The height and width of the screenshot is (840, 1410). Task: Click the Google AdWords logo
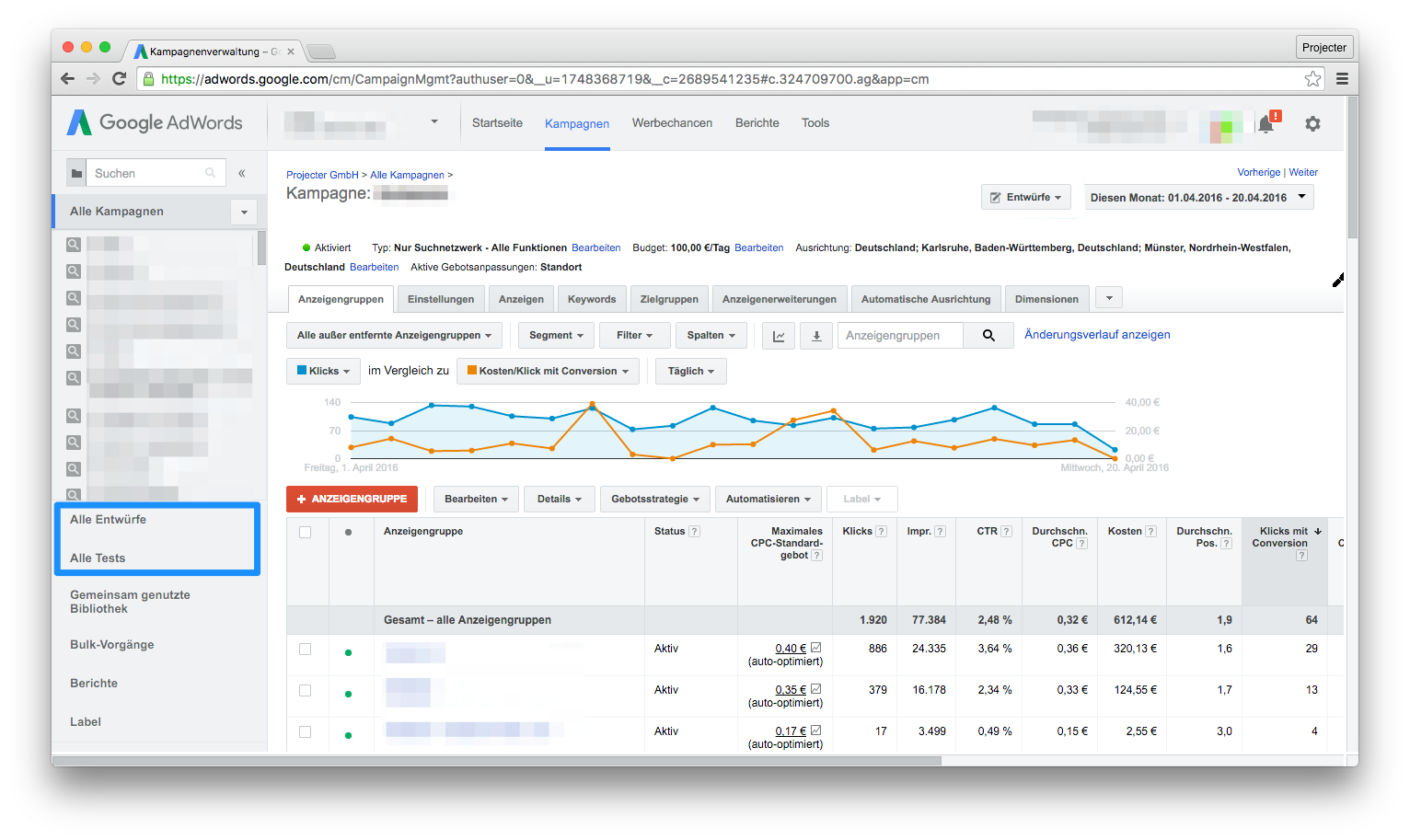click(x=155, y=122)
